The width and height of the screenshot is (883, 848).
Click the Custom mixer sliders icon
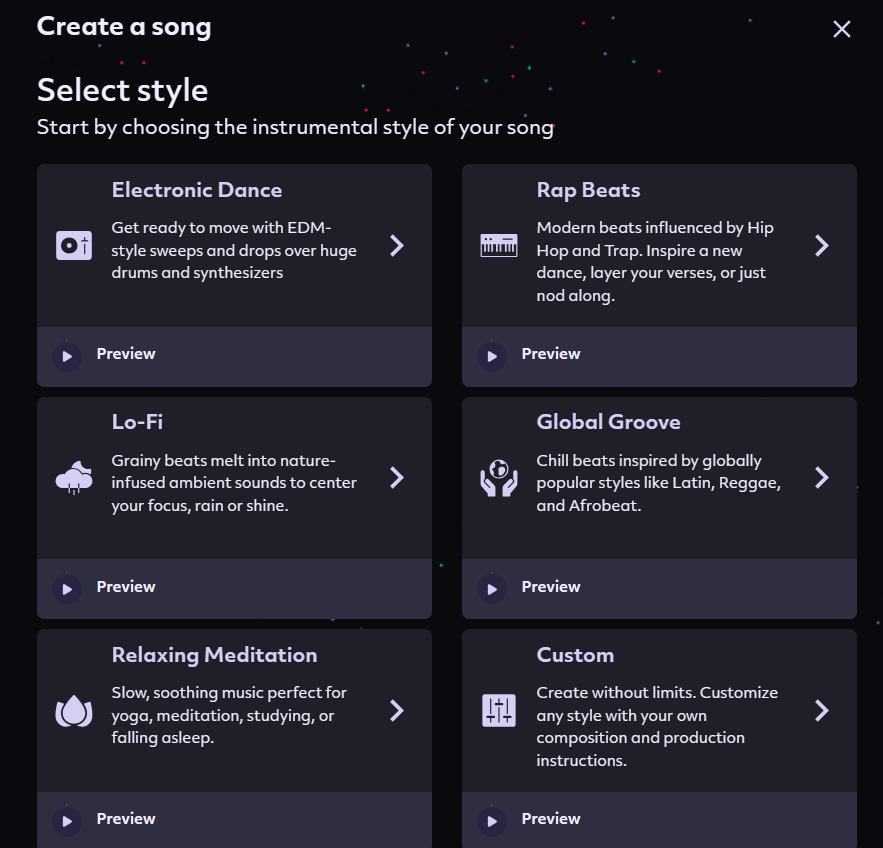[x=499, y=711]
